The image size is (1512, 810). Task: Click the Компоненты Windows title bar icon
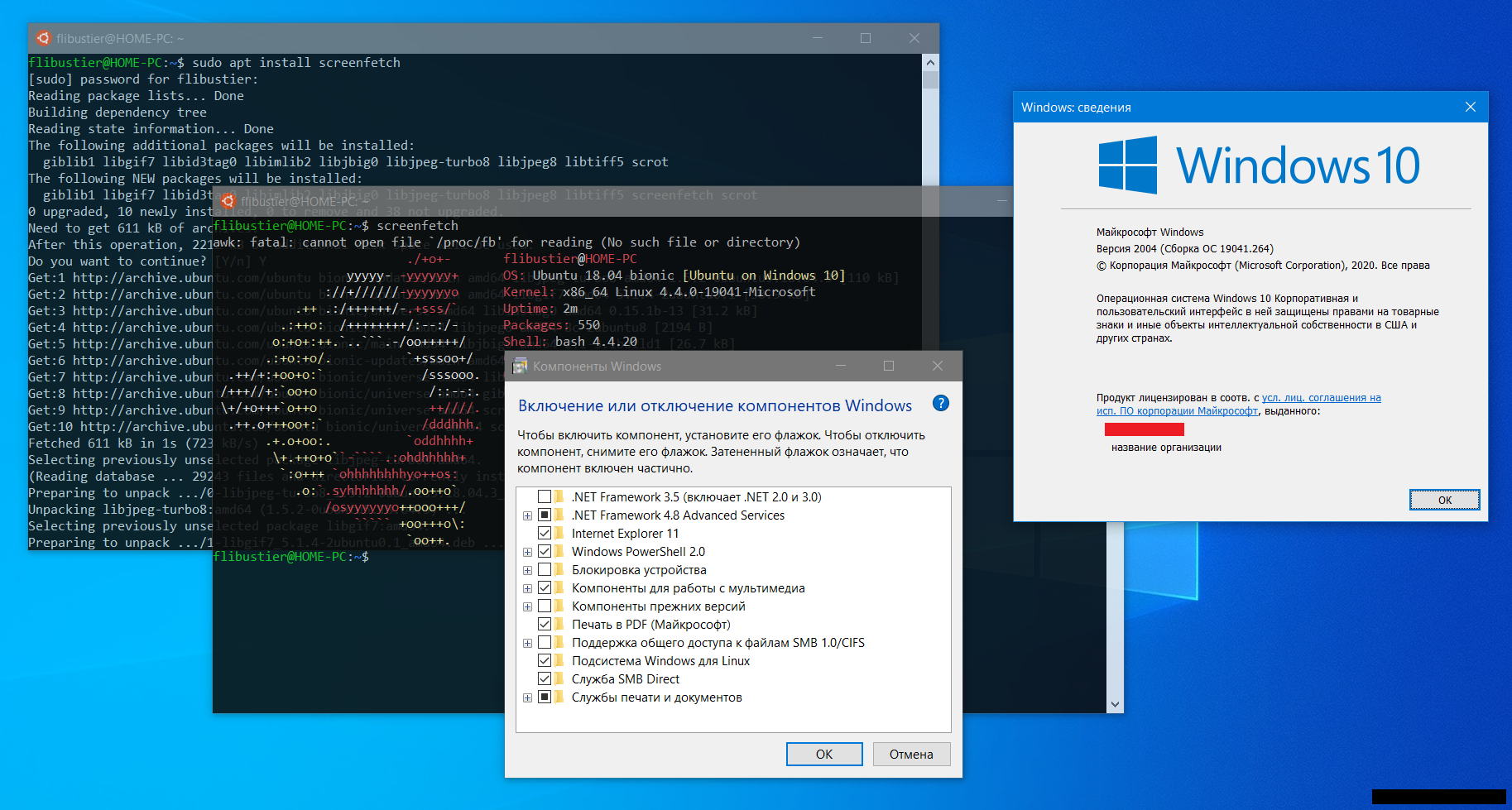520,366
